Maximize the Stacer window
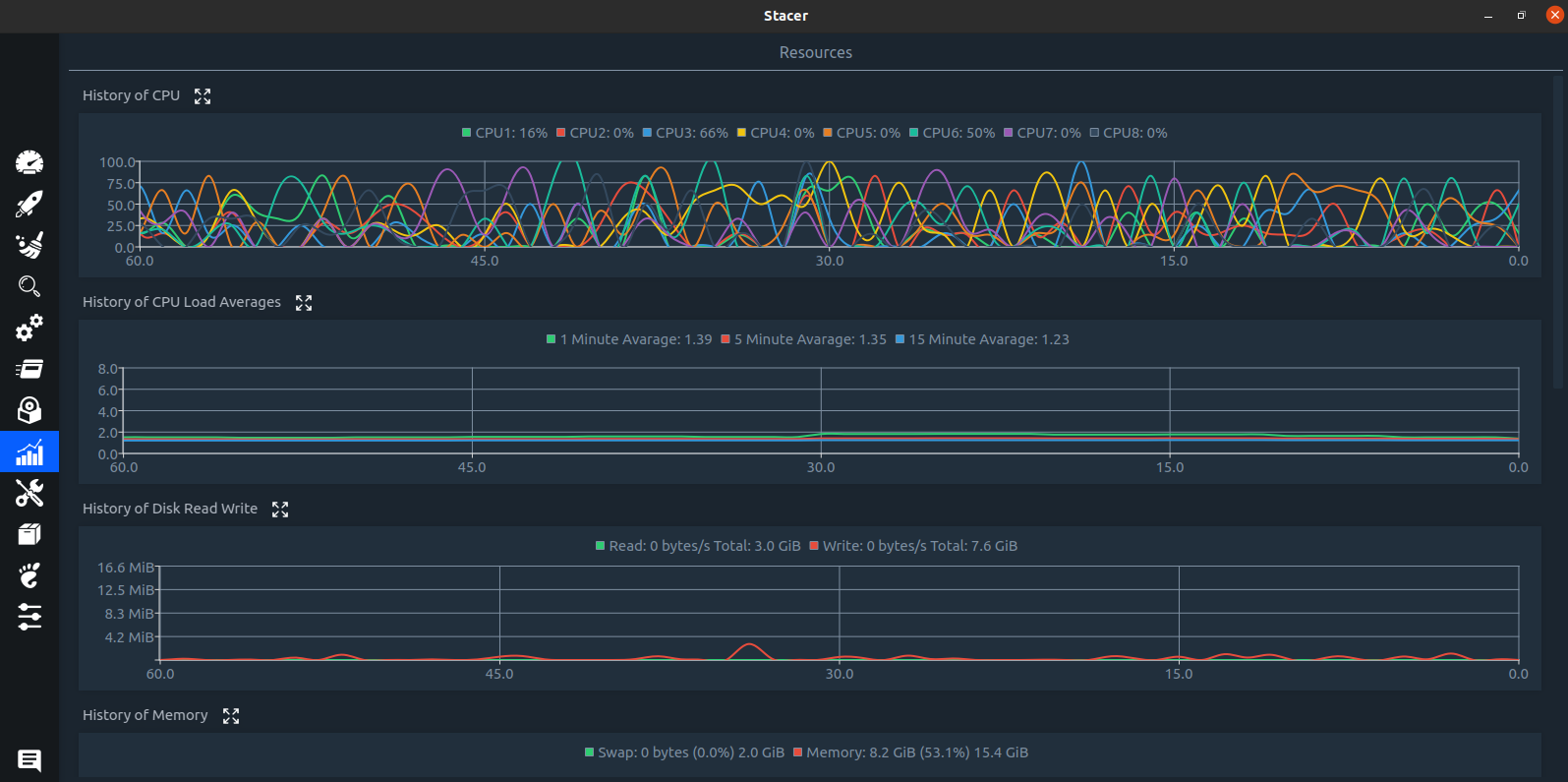 click(x=1521, y=16)
